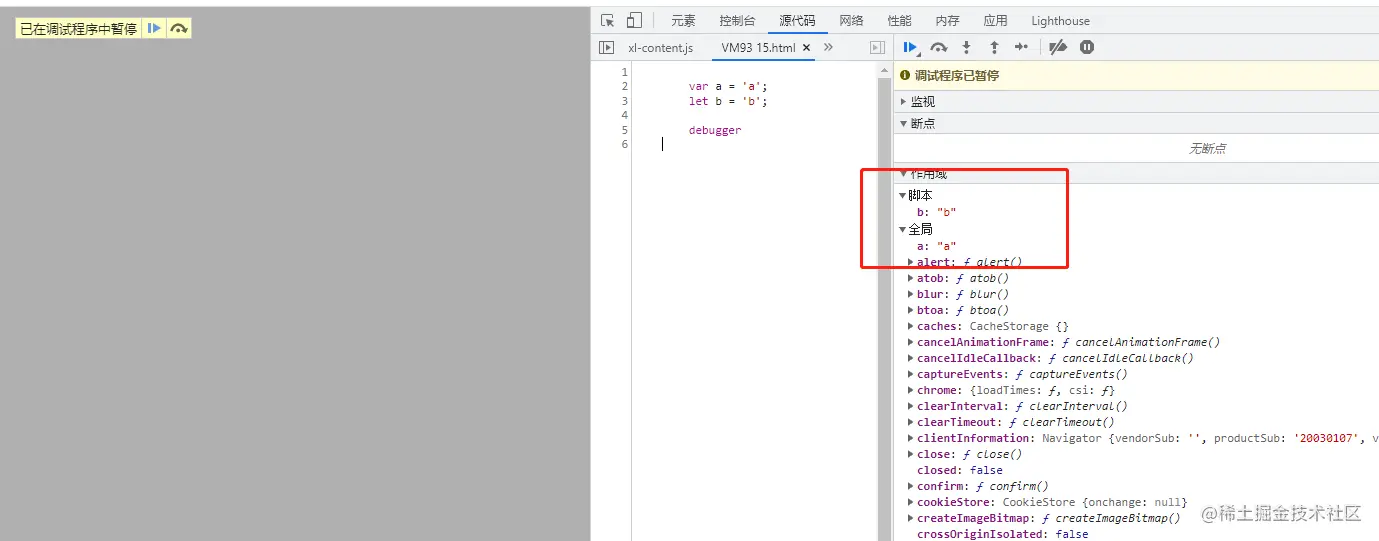Hide the debugger sidebar pane
This screenshot has width=1379, height=541.
pyautogui.click(x=877, y=47)
